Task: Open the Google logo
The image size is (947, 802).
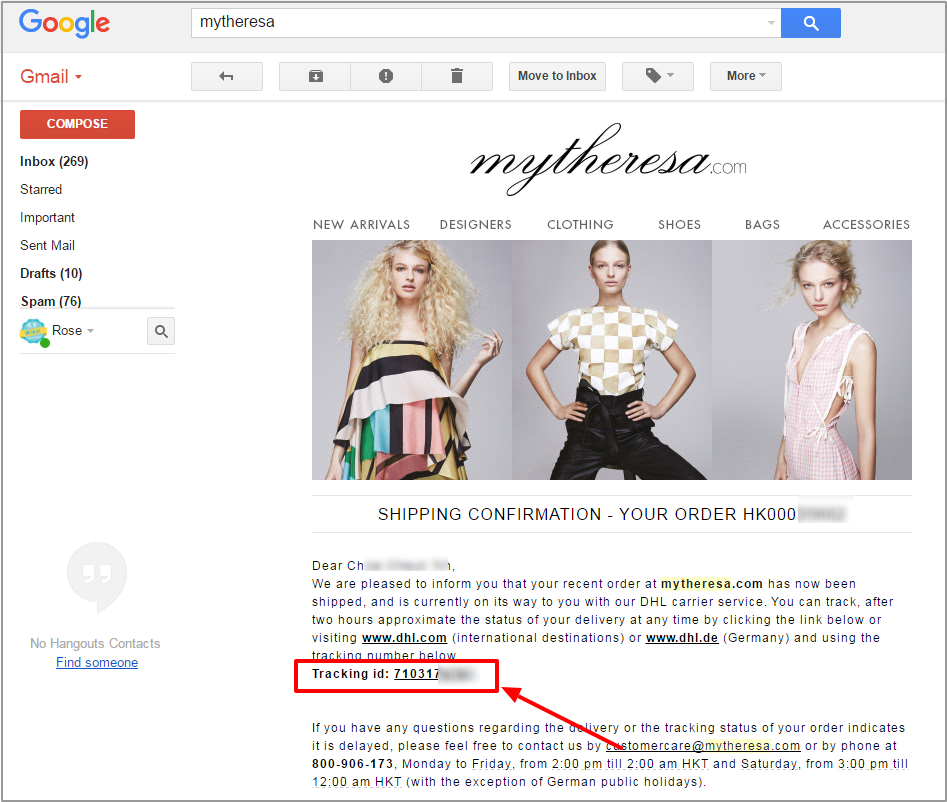Action: tap(64, 24)
